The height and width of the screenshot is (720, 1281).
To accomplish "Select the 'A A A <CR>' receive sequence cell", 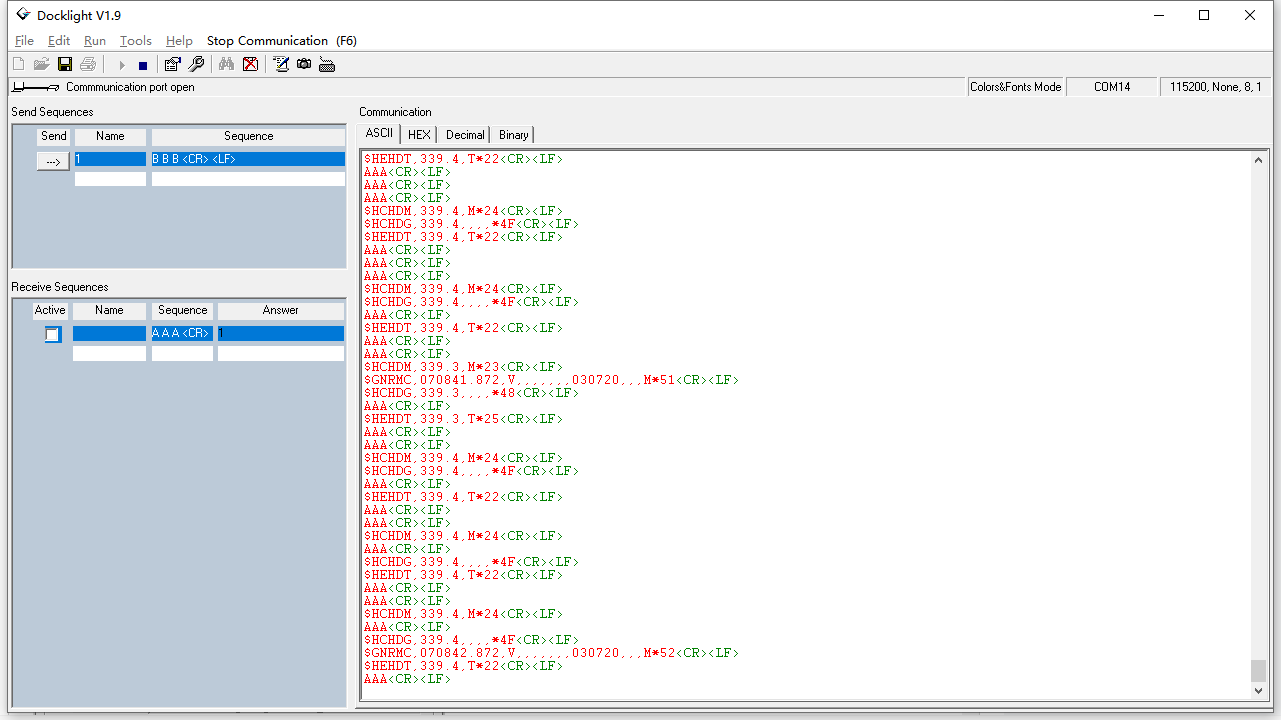I will click(182, 333).
